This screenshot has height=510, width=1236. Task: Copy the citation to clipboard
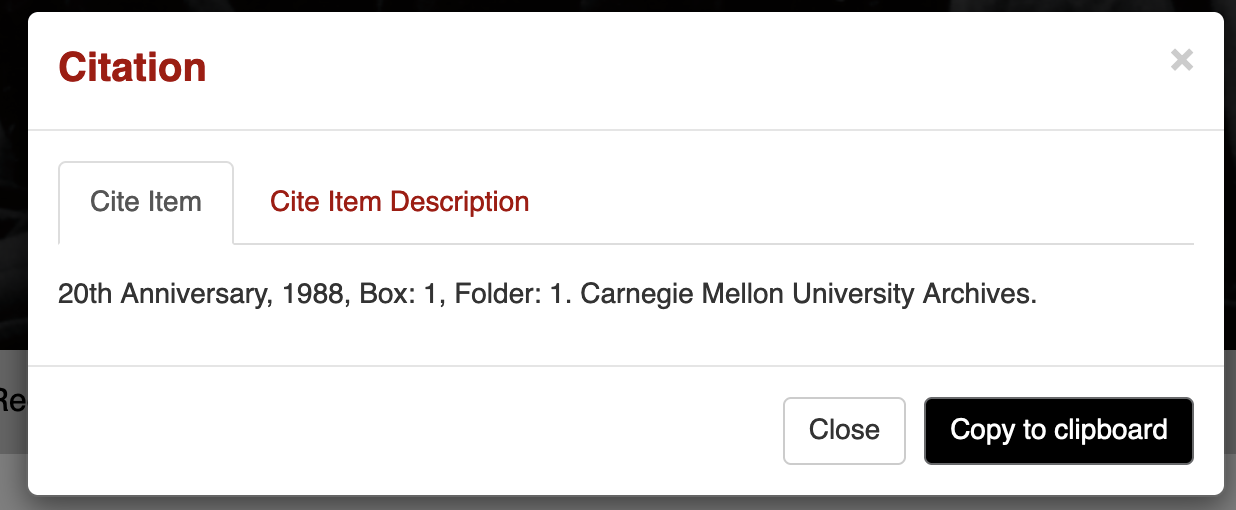(x=1058, y=430)
